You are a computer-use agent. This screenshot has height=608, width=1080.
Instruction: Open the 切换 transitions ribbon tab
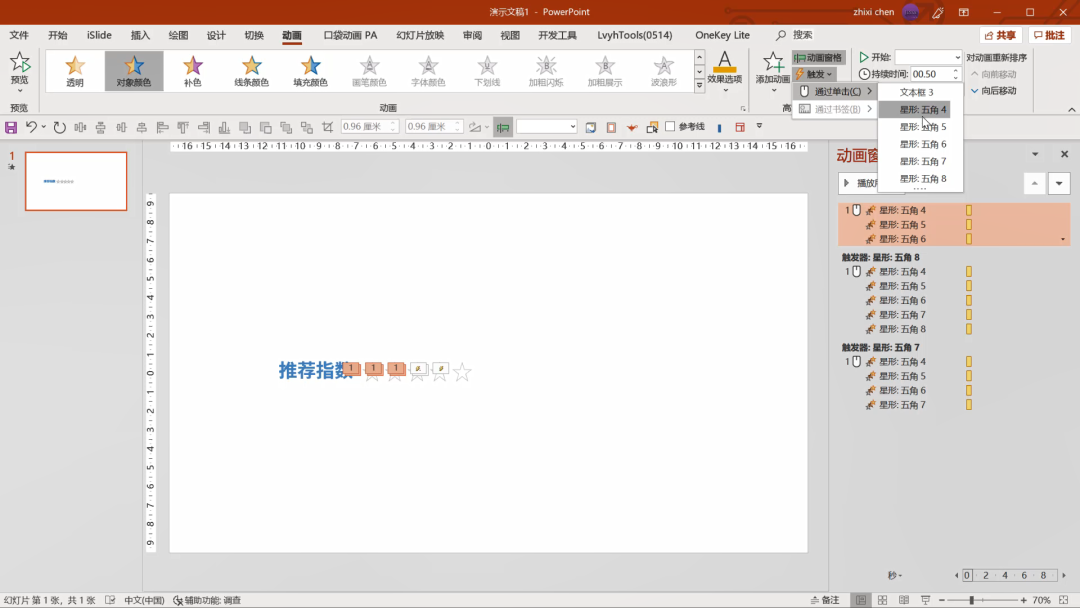click(254, 35)
